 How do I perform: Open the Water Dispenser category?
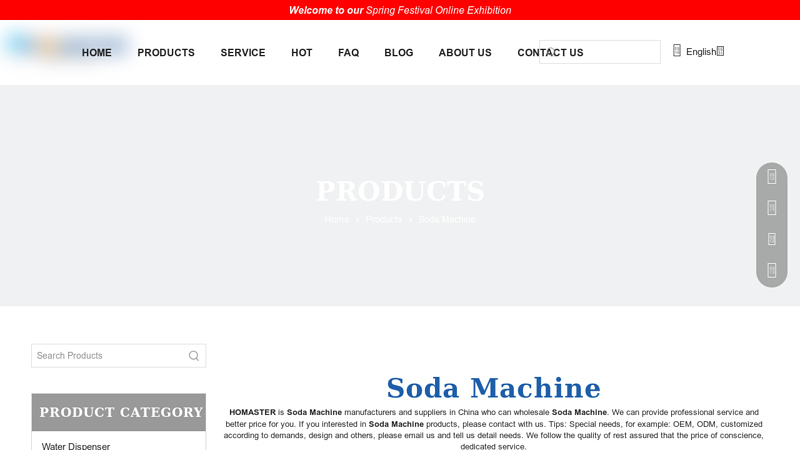[x=76, y=446]
